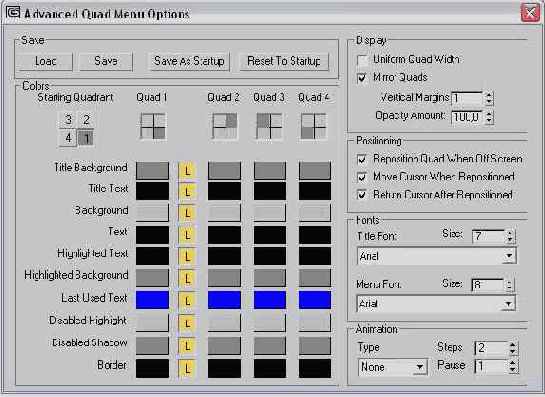Viewport: 545px width, 397px height.
Task: Toggle lock L for Highlighted Text row
Action: (187, 257)
